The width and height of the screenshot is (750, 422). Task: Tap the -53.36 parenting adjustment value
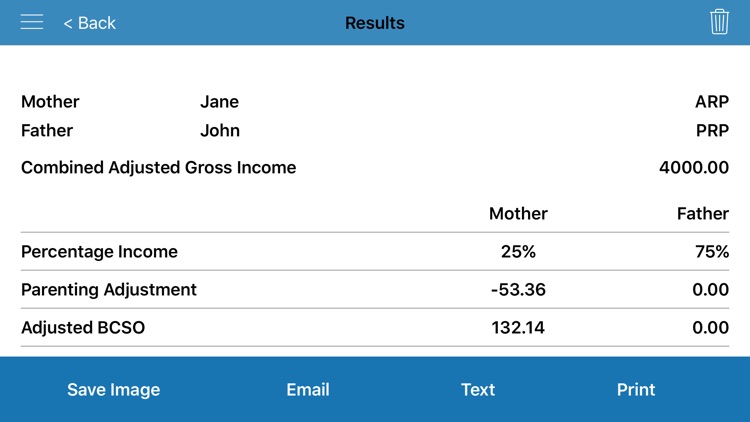(x=518, y=289)
